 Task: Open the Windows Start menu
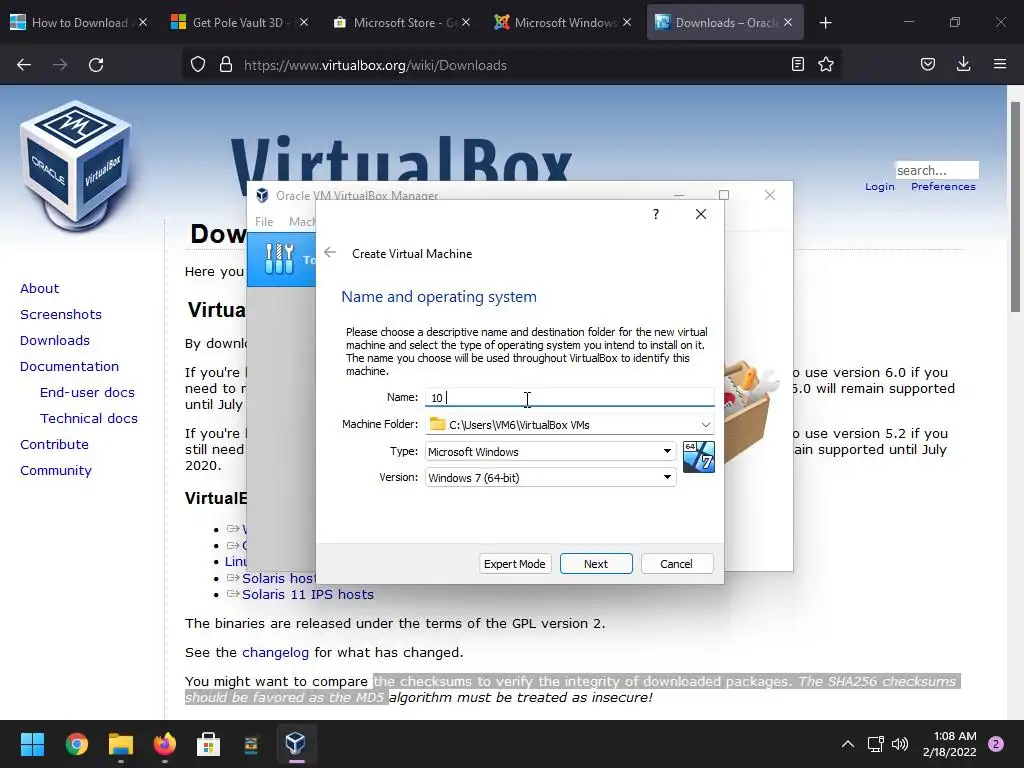[32, 744]
